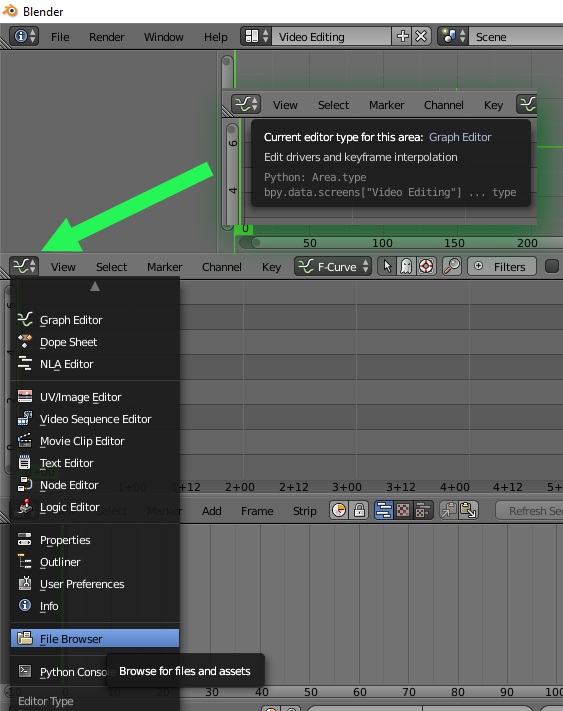Open the sequencer Add menu
563x711 pixels.
pyautogui.click(x=212, y=511)
